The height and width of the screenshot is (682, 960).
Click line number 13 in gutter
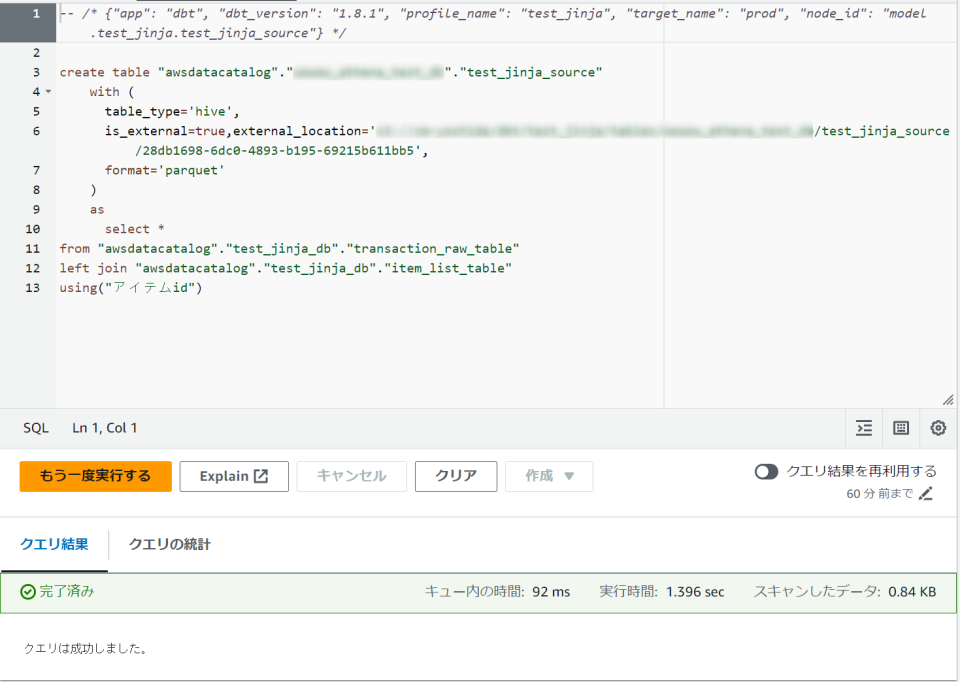[x=32, y=288]
